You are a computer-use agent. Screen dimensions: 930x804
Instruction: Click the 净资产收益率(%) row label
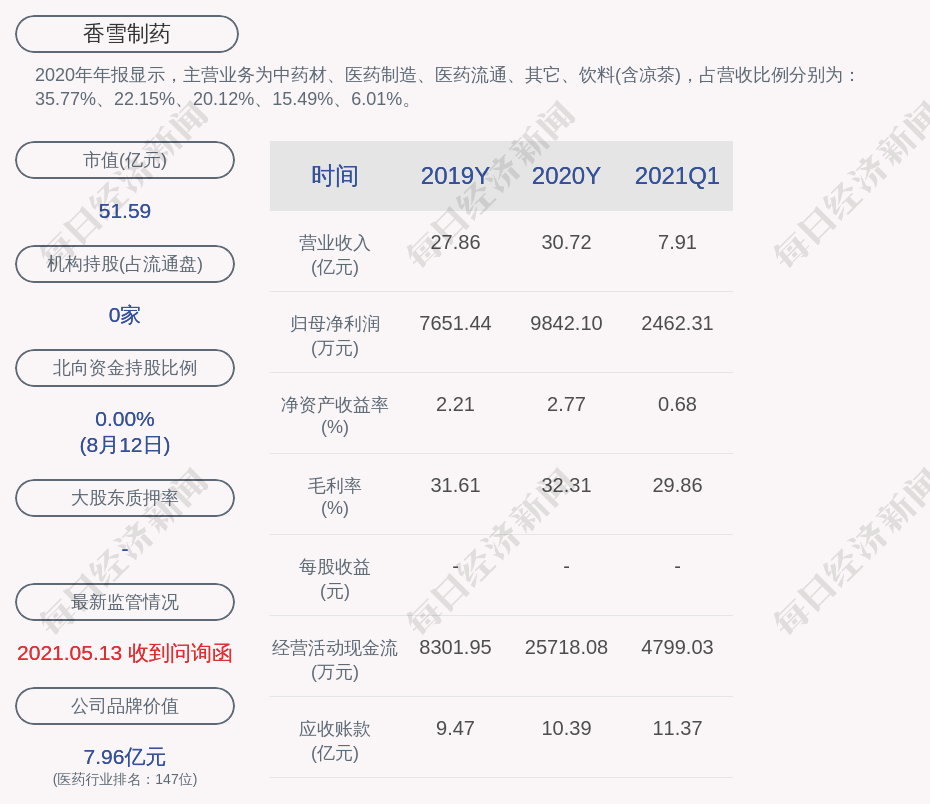click(335, 416)
